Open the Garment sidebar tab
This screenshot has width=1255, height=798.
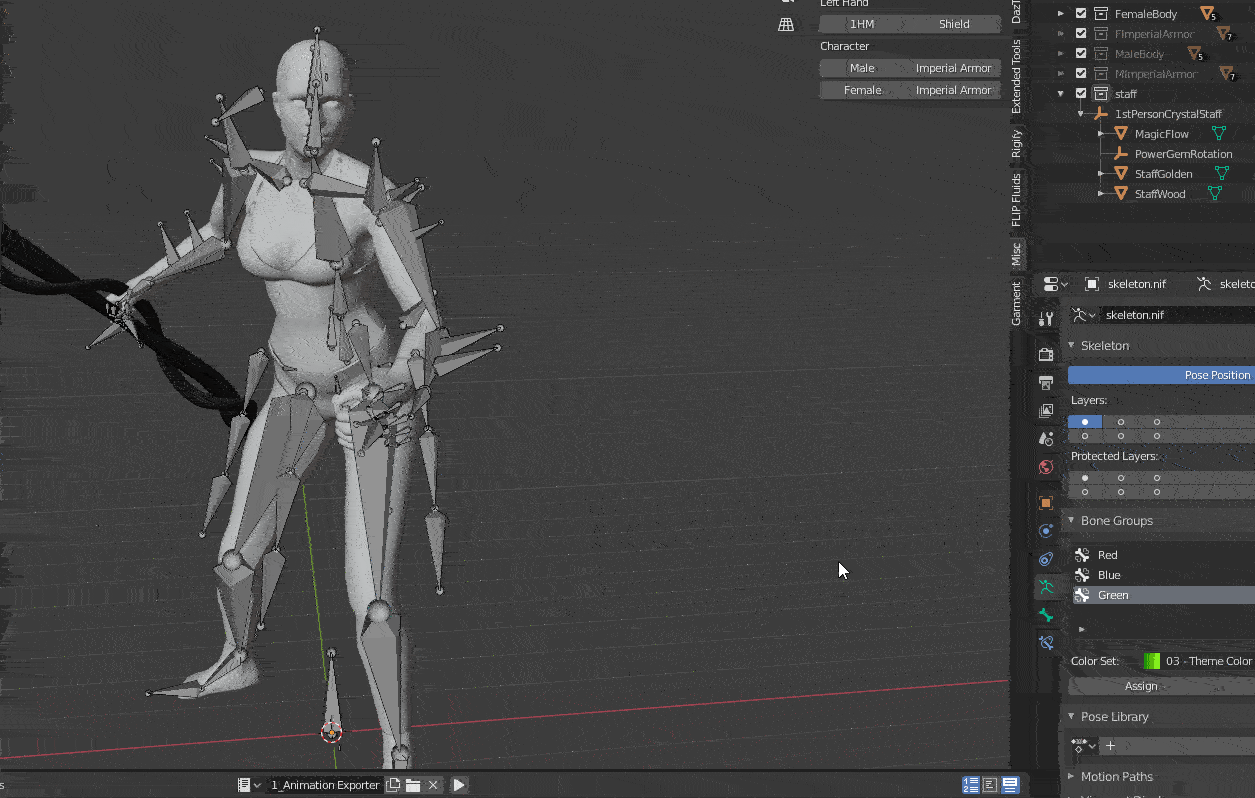coord(1017,303)
